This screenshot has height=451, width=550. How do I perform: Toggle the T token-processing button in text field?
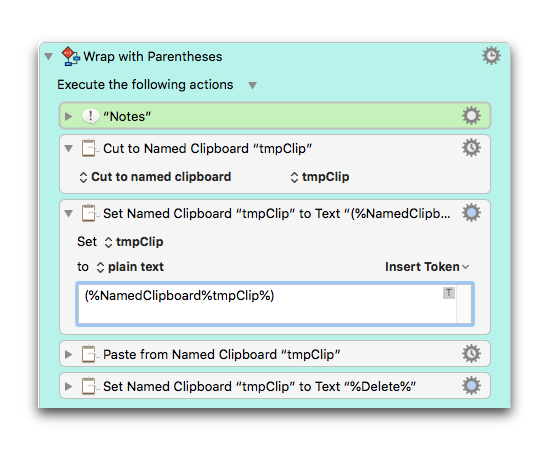[449, 293]
